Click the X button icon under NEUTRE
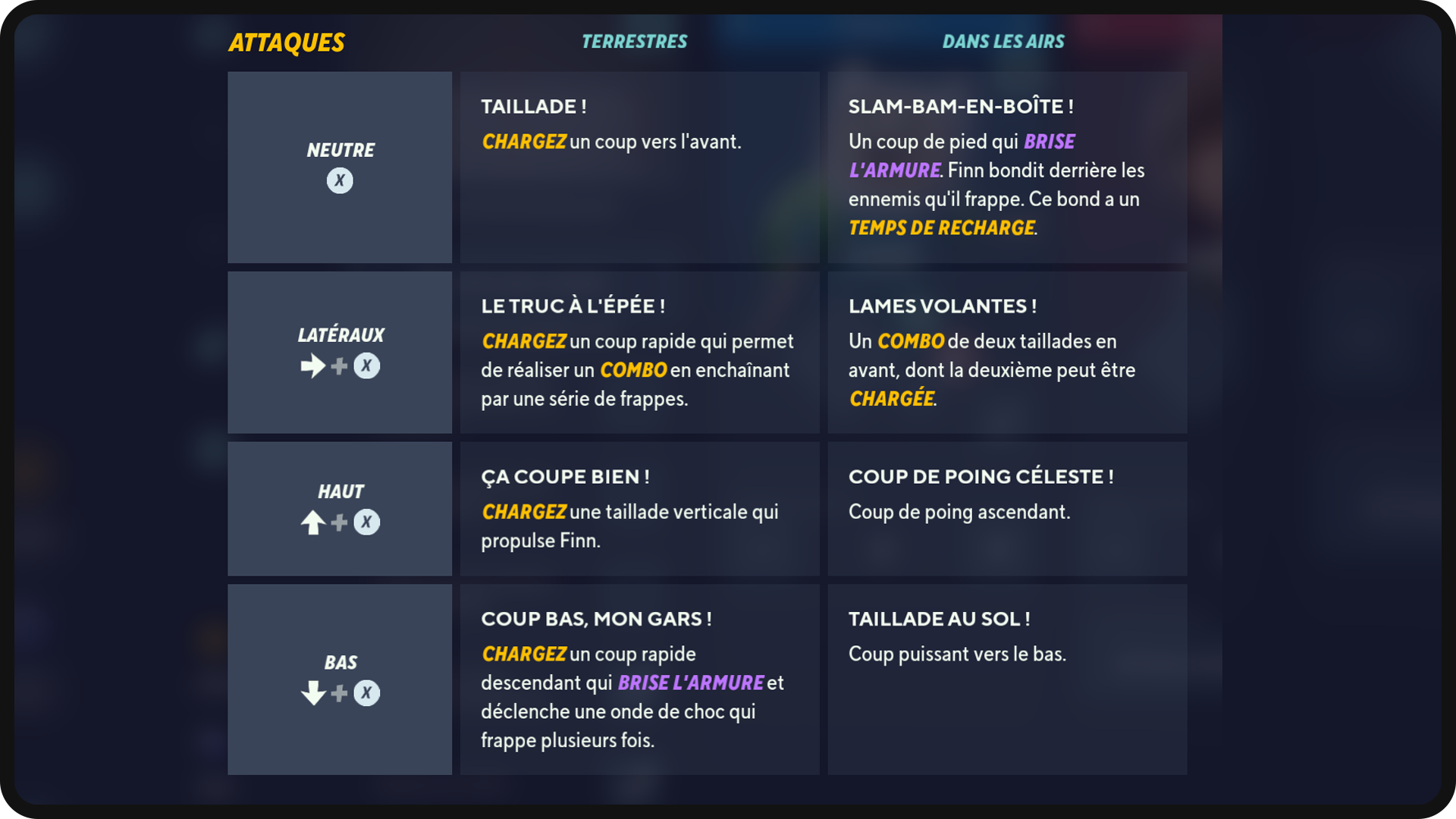The height and width of the screenshot is (819, 1456). pyautogui.click(x=340, y=180)
